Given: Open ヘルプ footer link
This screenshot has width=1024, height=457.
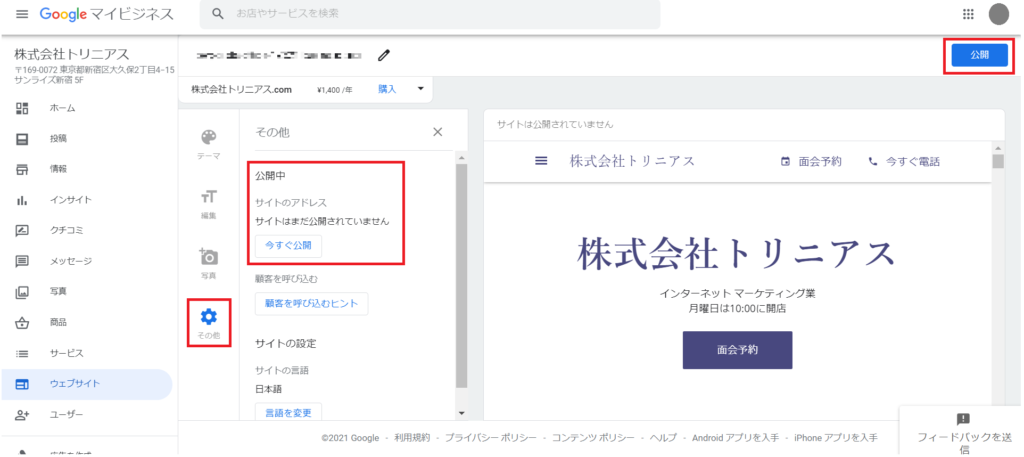Looking at the screenshot, I should 663,437.
